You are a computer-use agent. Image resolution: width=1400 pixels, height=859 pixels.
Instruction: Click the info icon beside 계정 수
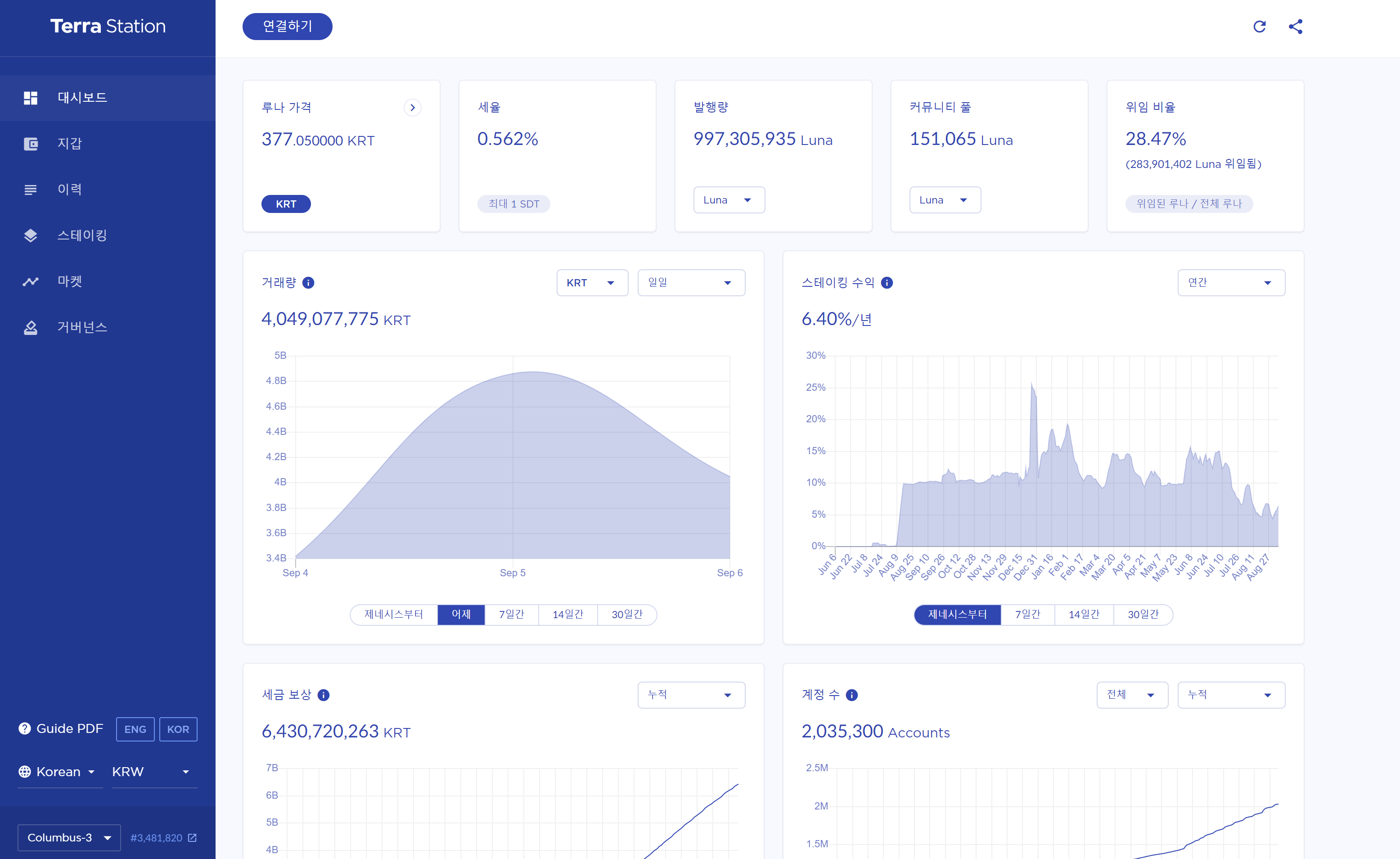(852, 695)
